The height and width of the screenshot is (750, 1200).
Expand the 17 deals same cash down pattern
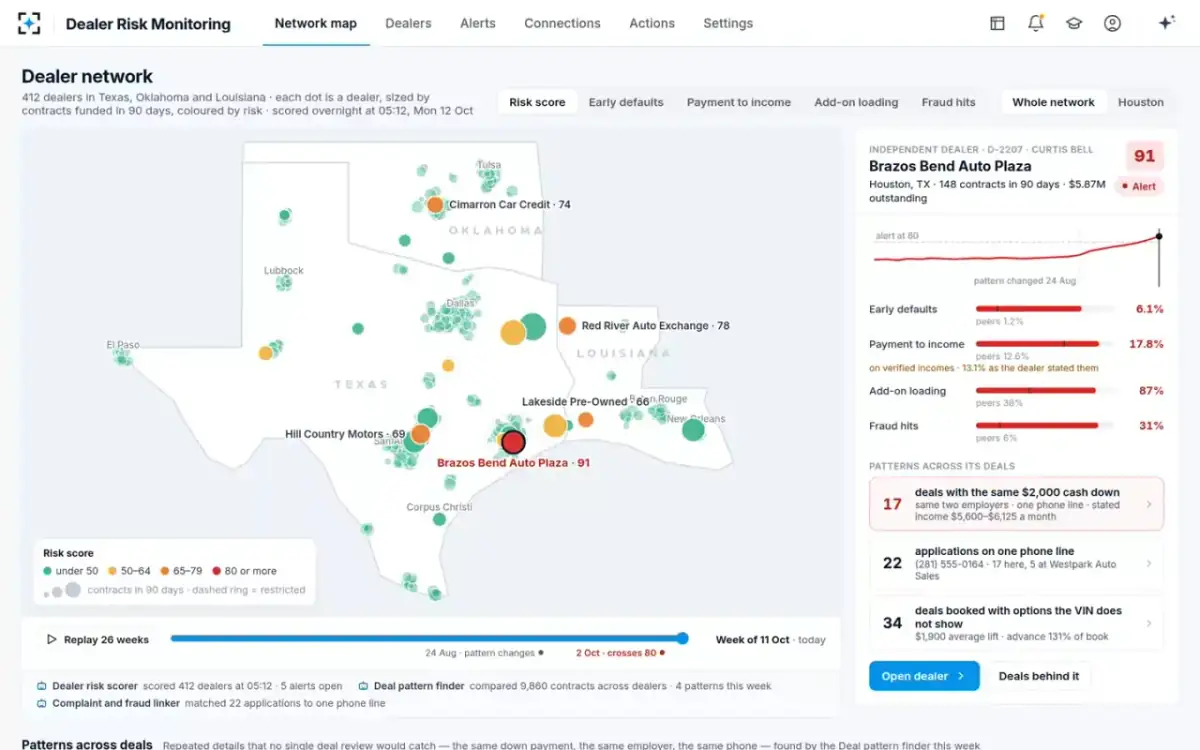1016,504
